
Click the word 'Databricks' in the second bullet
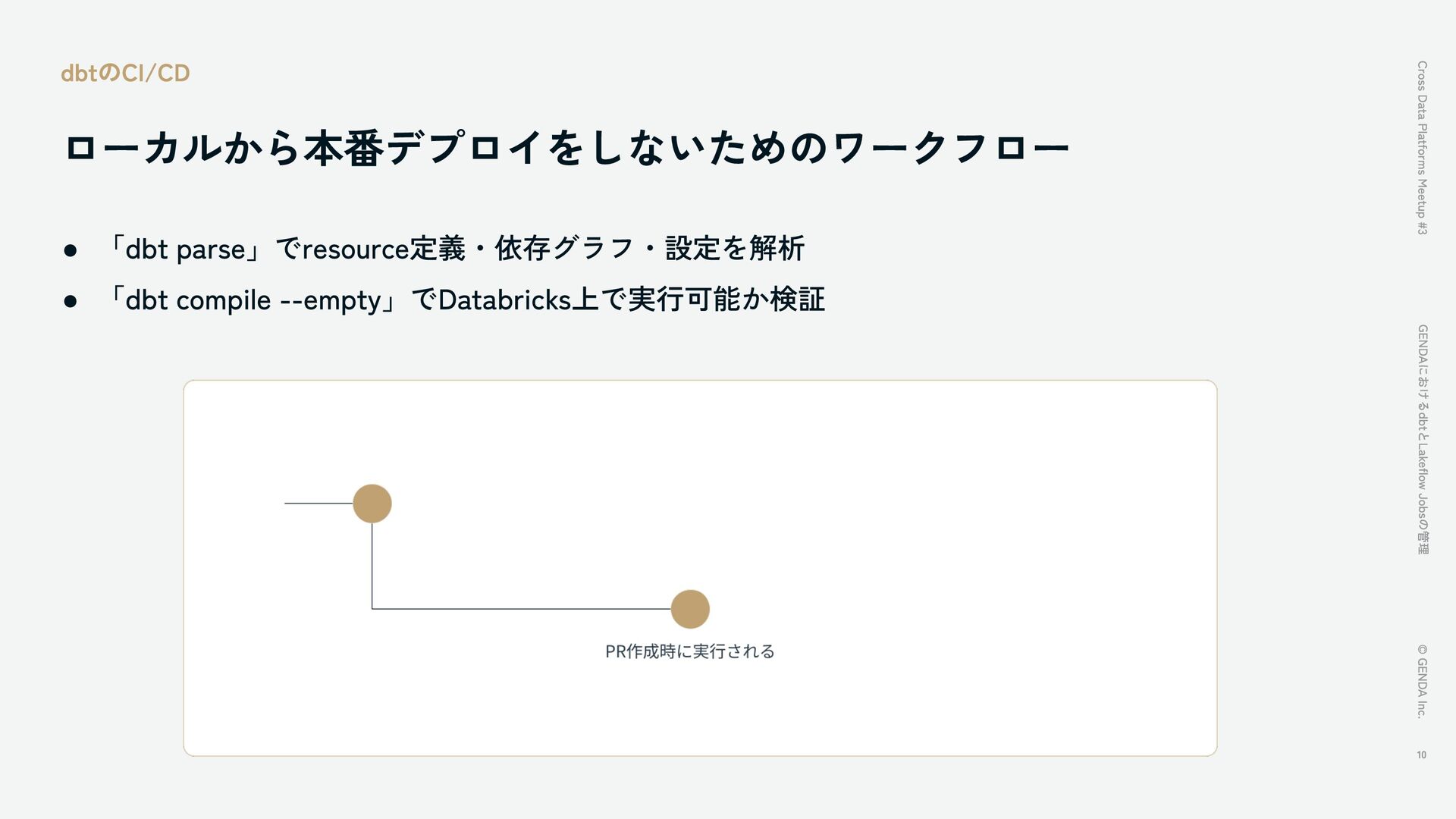[504, 300]
